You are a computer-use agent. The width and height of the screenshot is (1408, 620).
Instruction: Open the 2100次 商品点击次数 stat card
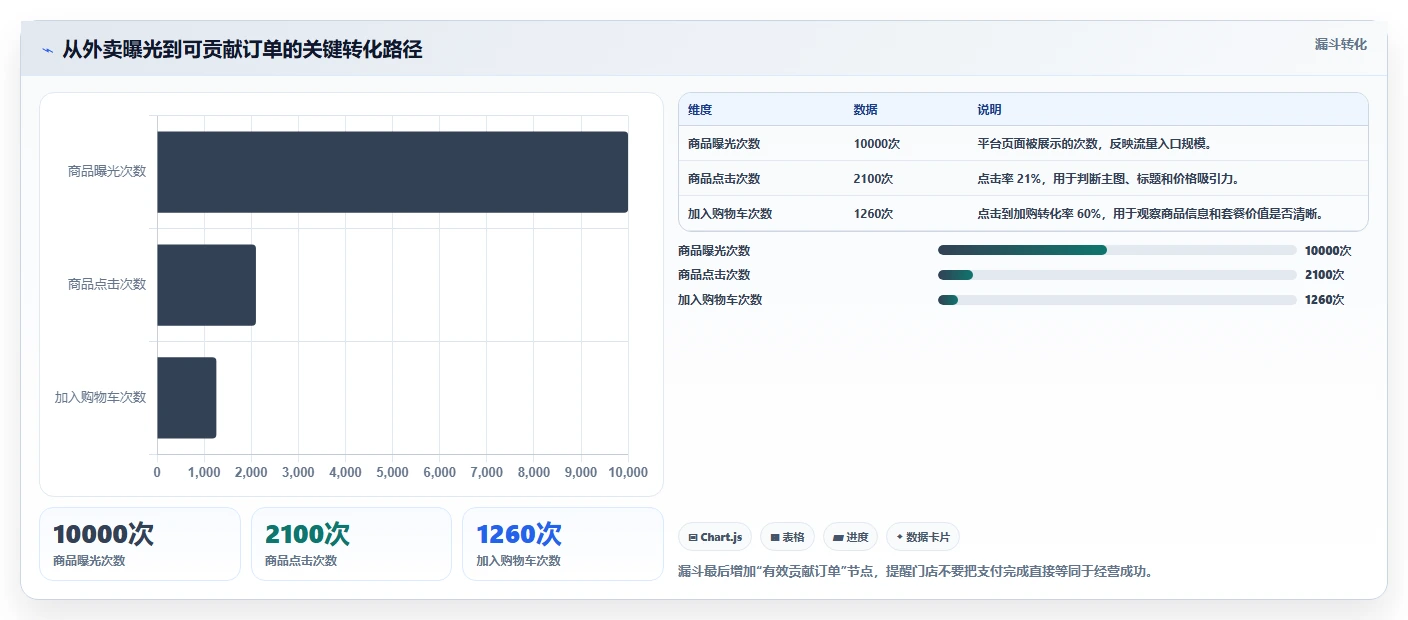351,544
